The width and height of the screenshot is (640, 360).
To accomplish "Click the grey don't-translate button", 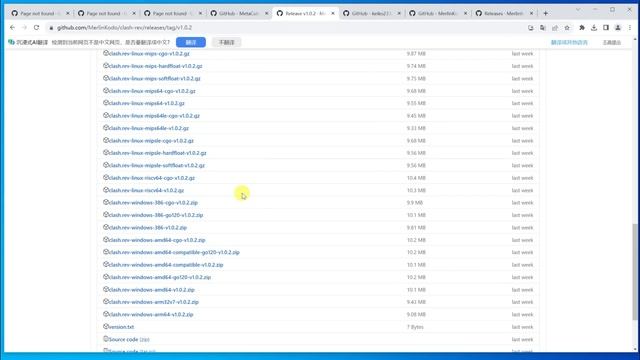I will point(227,42).
